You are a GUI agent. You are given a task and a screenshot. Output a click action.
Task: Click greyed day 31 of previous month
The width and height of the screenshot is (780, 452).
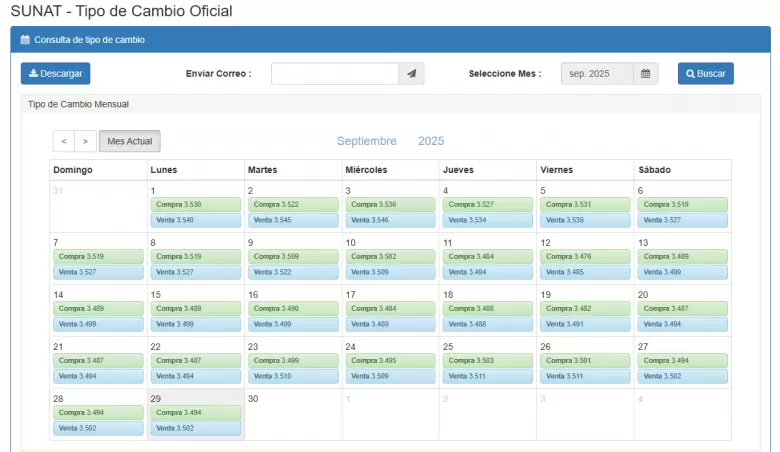(58, 191)
